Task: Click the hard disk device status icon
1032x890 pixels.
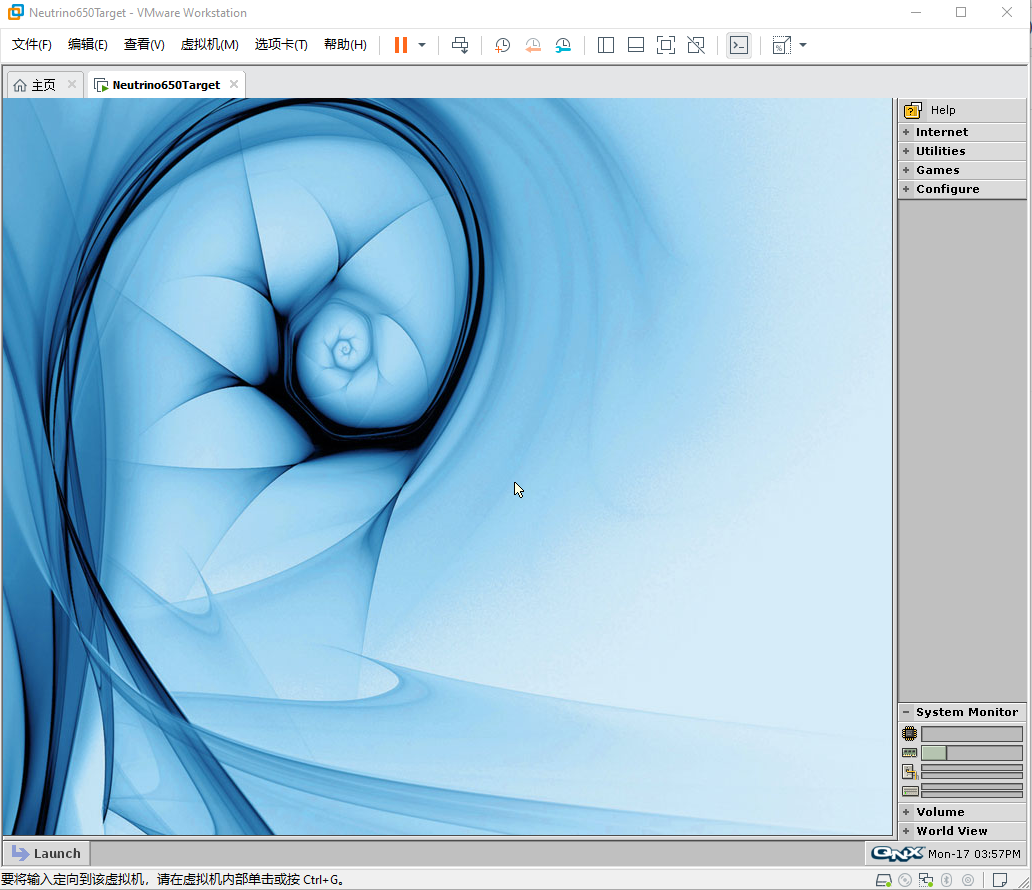Action: (x=883, y=880)
